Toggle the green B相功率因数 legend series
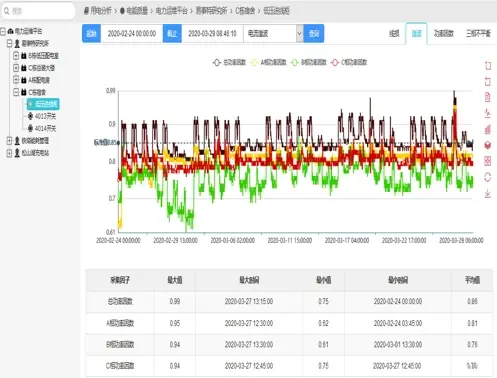497x378 pixels. click(309, 62)
